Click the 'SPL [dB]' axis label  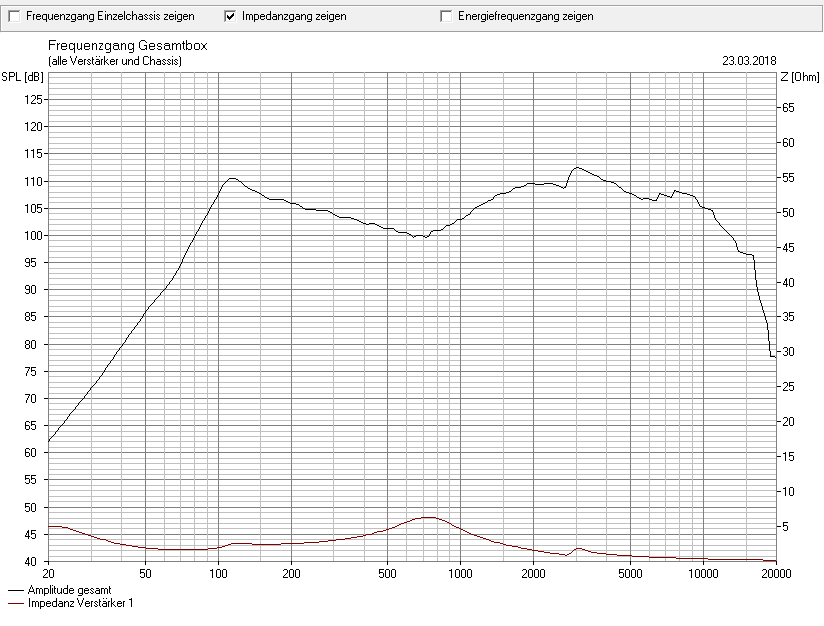coord(22,77)
